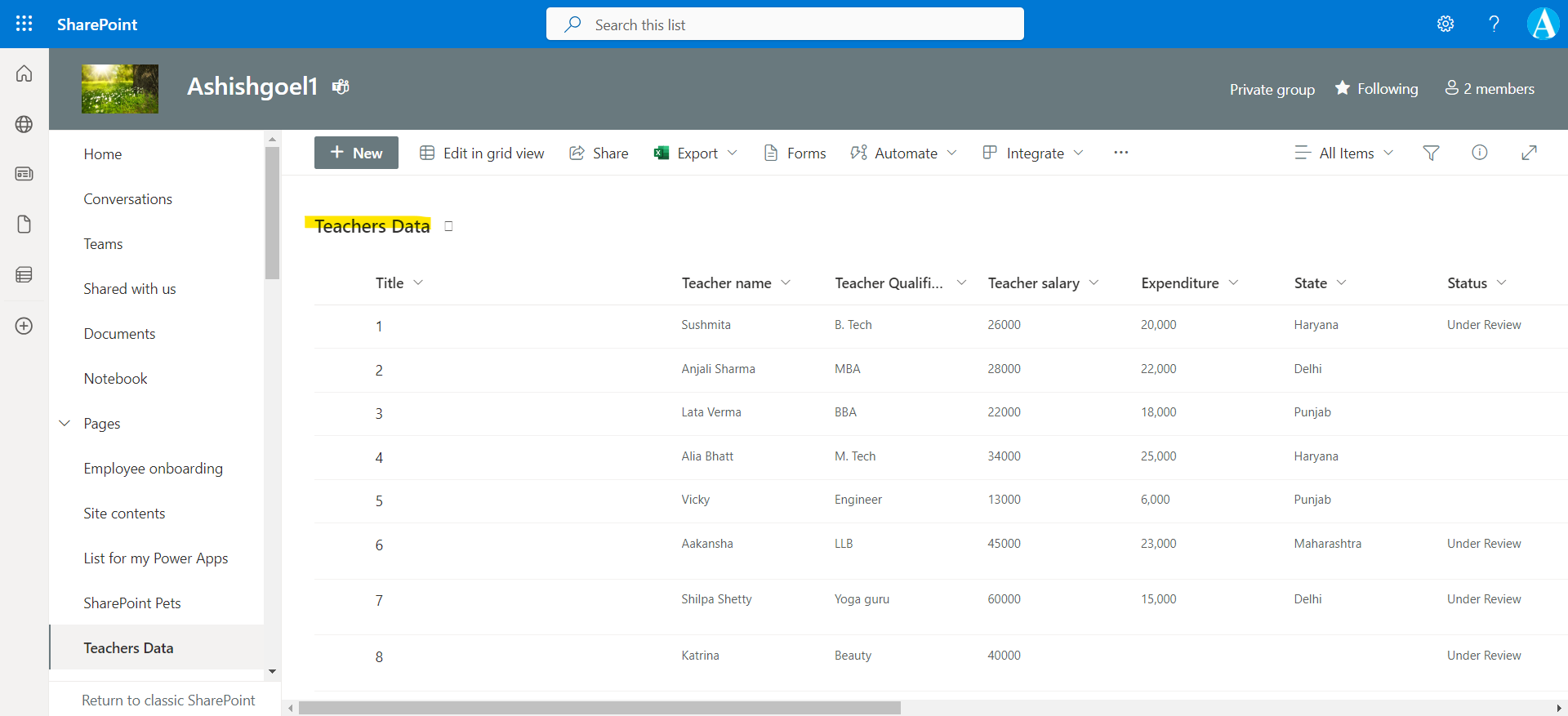Open the filter pane funnel icon
The height and width of the screenshot is (716, 1568).
(1431, 153)
